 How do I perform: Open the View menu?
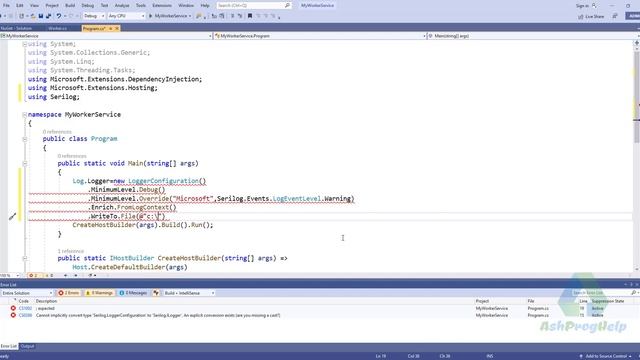click(x=34, y=6)
